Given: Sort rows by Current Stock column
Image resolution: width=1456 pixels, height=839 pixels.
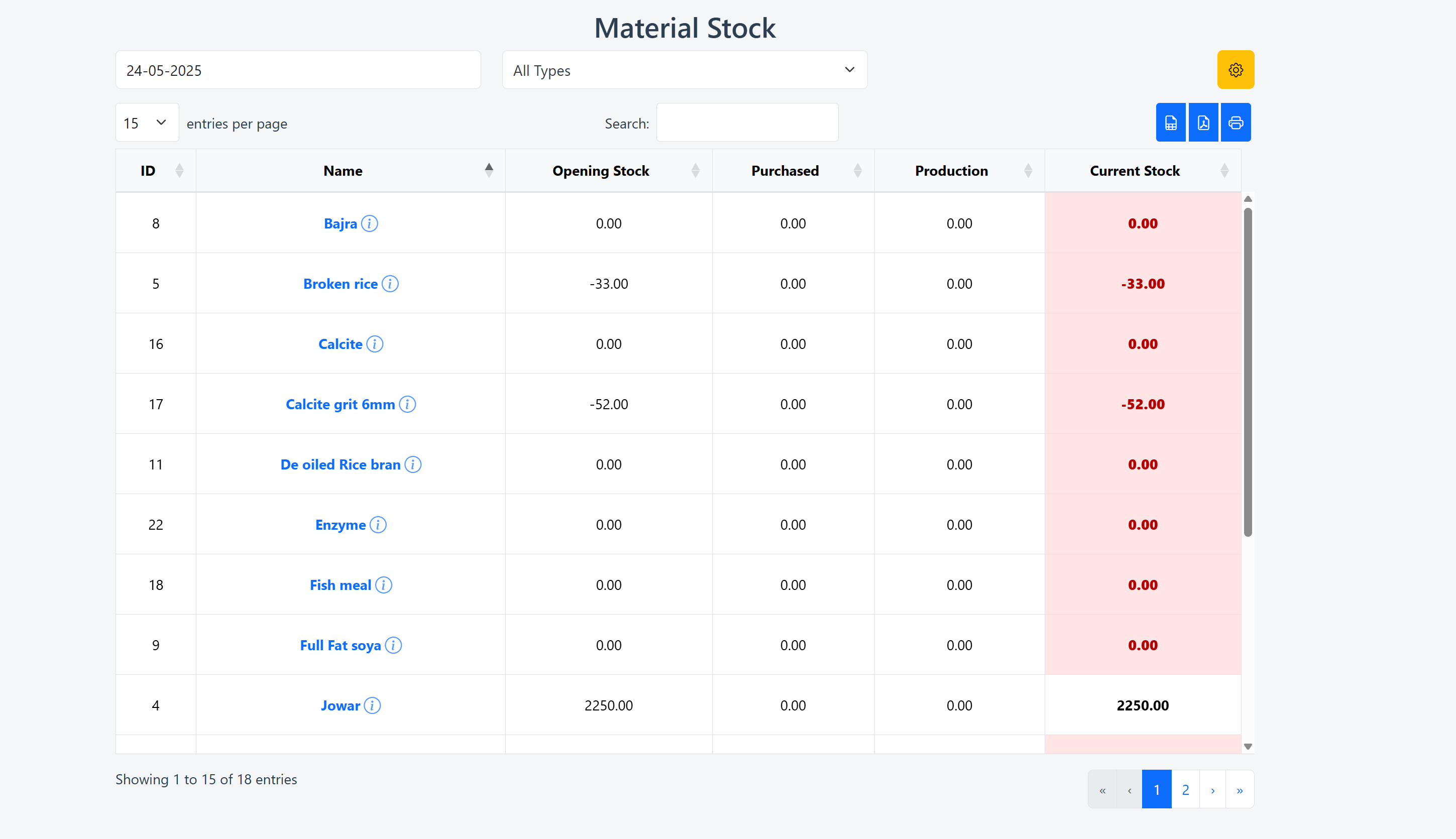Looking at the screenshot, I should tap(1134, 170).
